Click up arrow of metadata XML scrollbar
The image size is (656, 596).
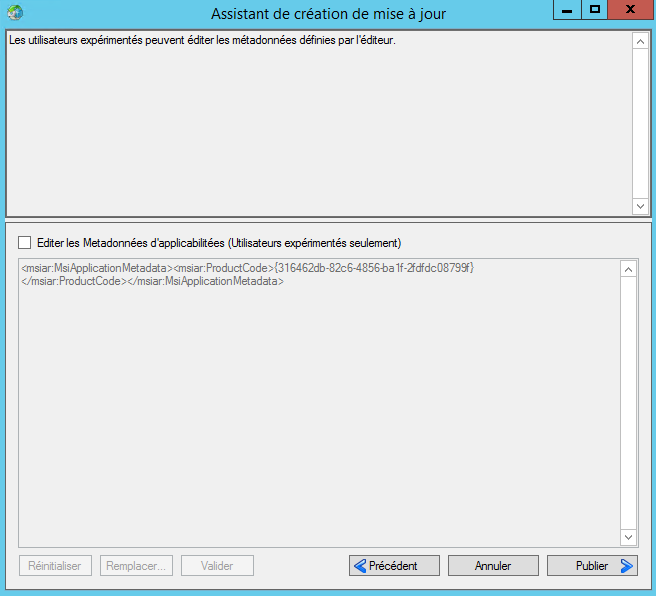tap(628, 269)
